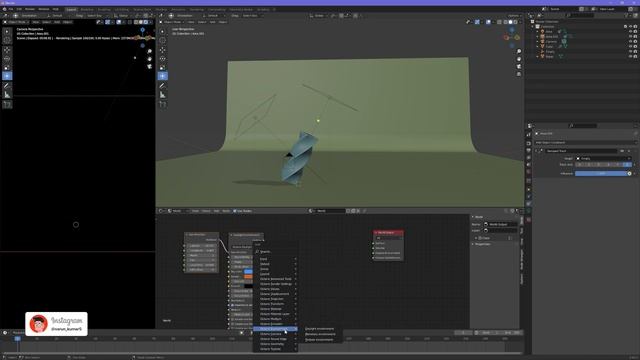Expand the Properties panel in node sidebar
The width and height of the screenshot is (640, 360).
473,244
